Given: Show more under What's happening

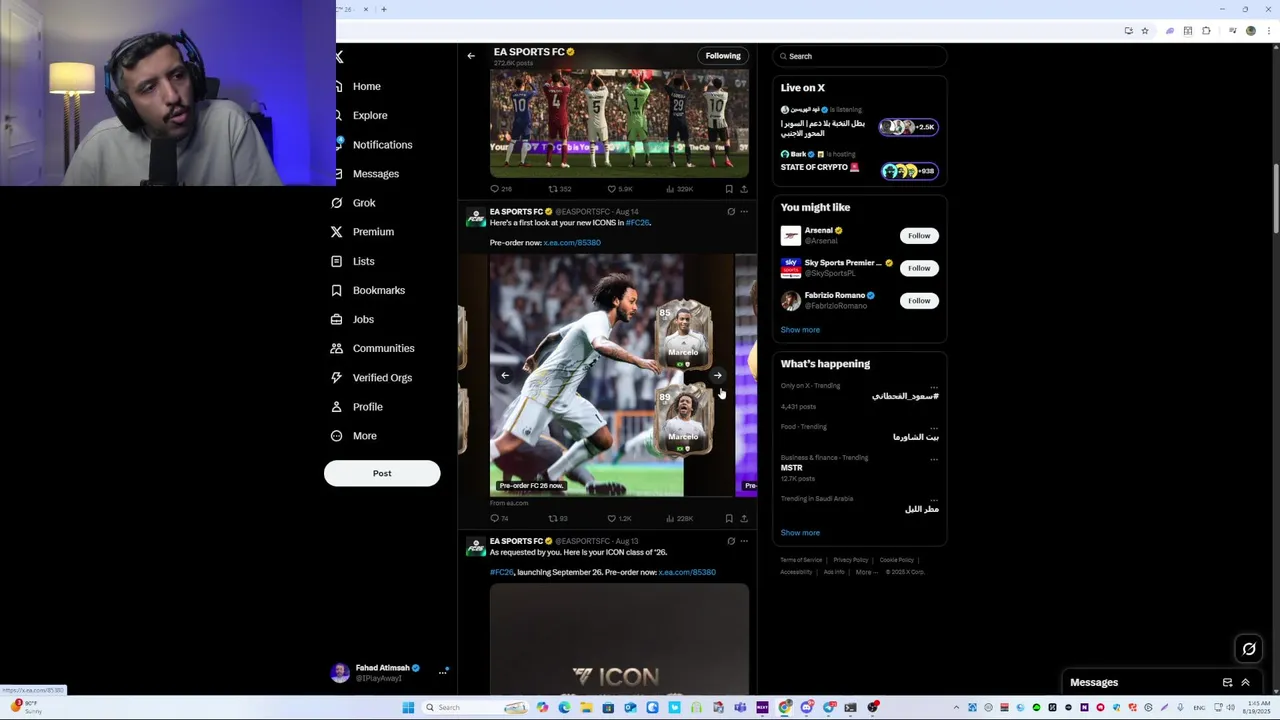Looking at the screenshot, I should click(800, 533).
